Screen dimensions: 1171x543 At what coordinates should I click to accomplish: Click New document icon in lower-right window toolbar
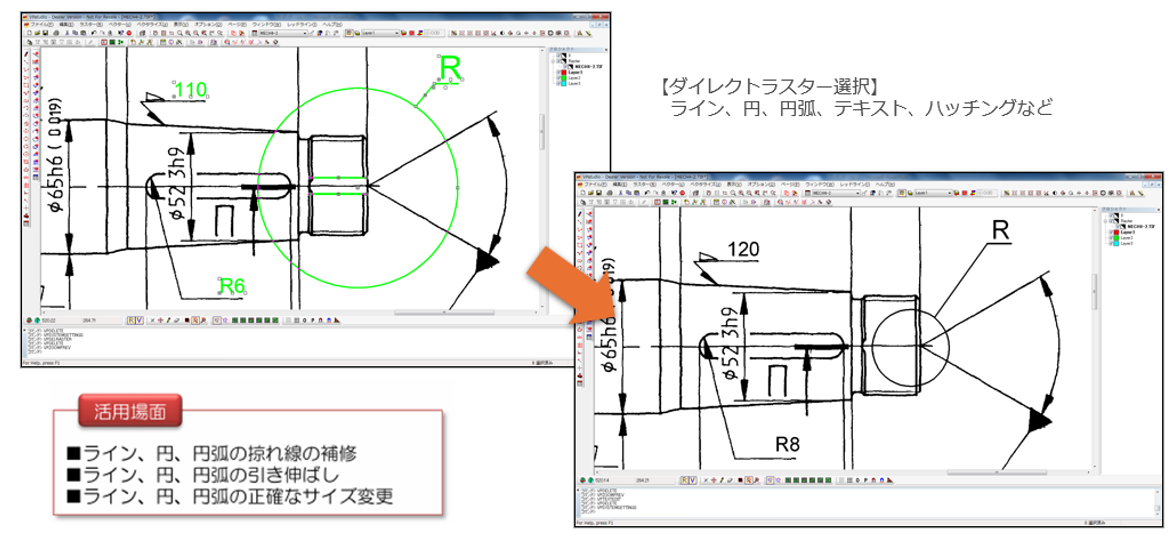[x=583, y=193]
